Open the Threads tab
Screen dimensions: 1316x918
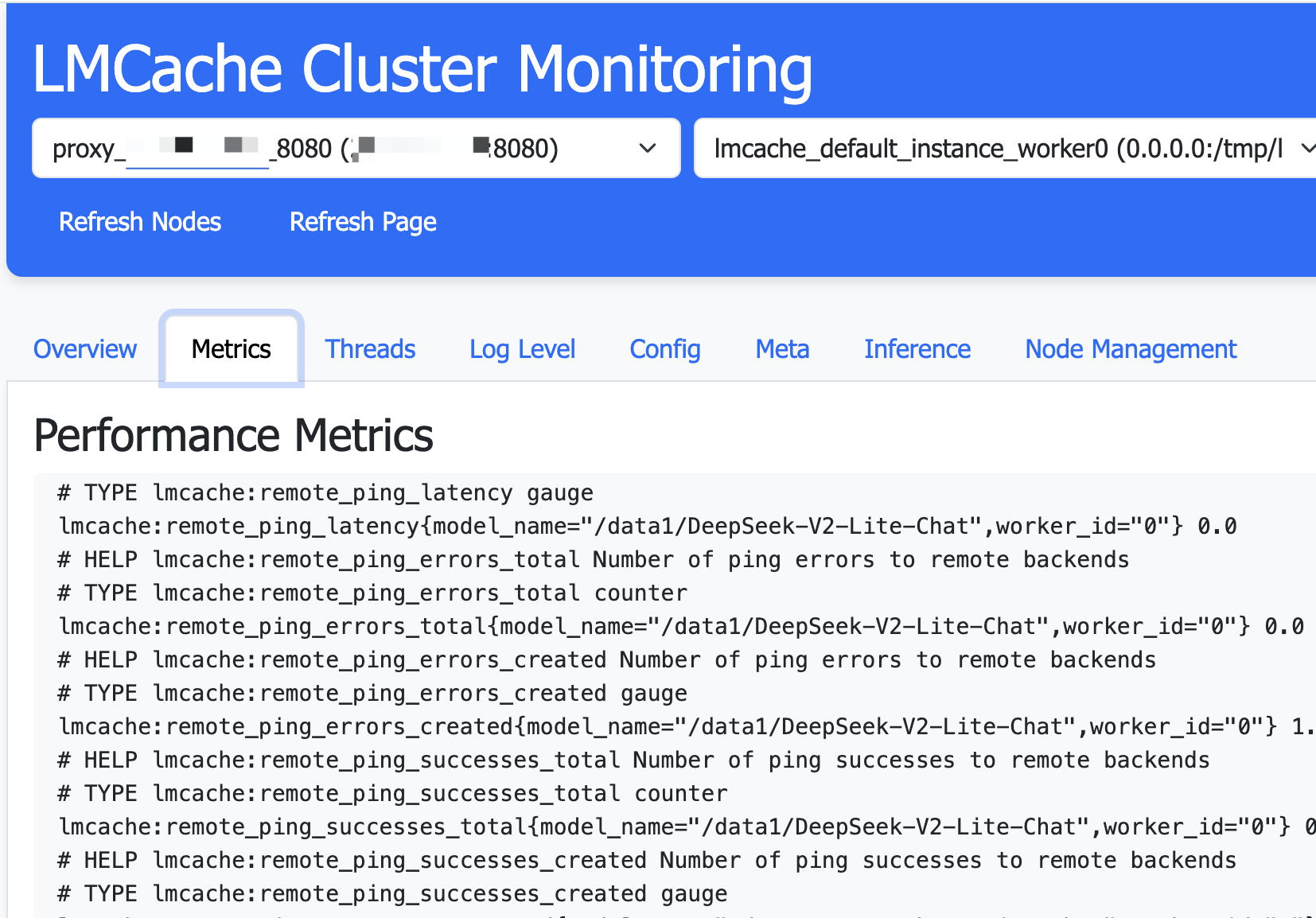coord(370,348)
